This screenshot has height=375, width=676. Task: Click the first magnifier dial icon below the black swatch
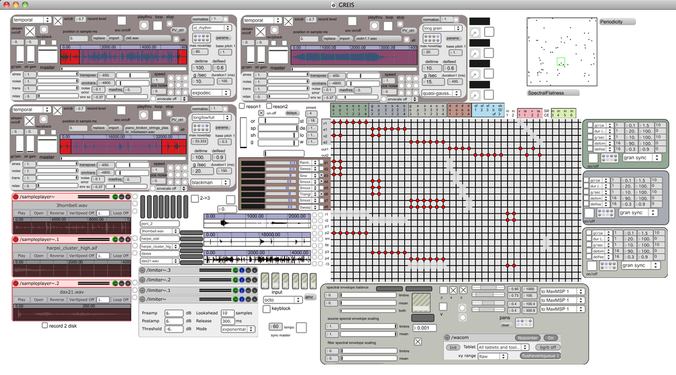(x=474, y=32)
